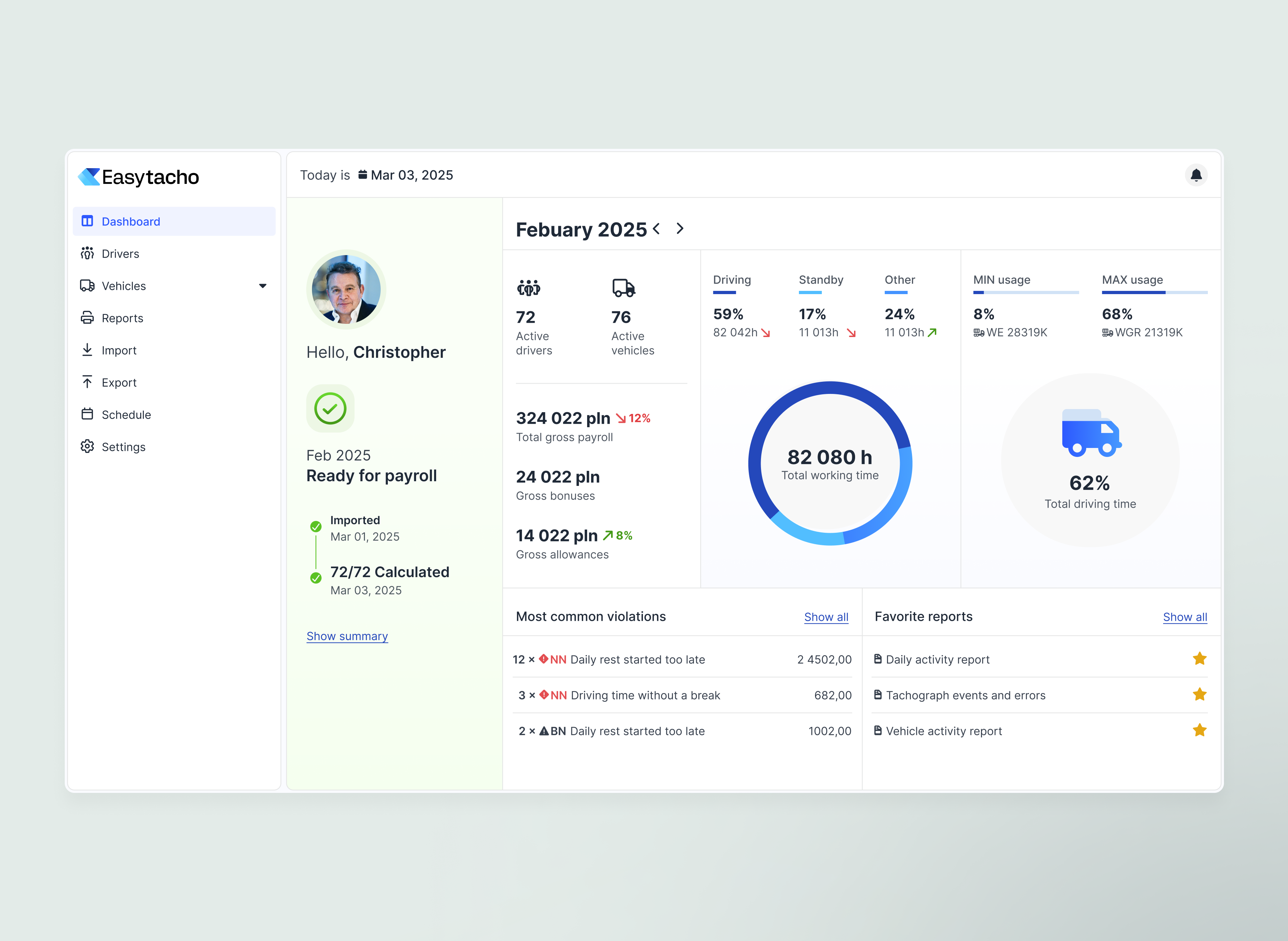Expand the Vehicles submenu arrow
1288x941 pixels.
coord(263,286)
